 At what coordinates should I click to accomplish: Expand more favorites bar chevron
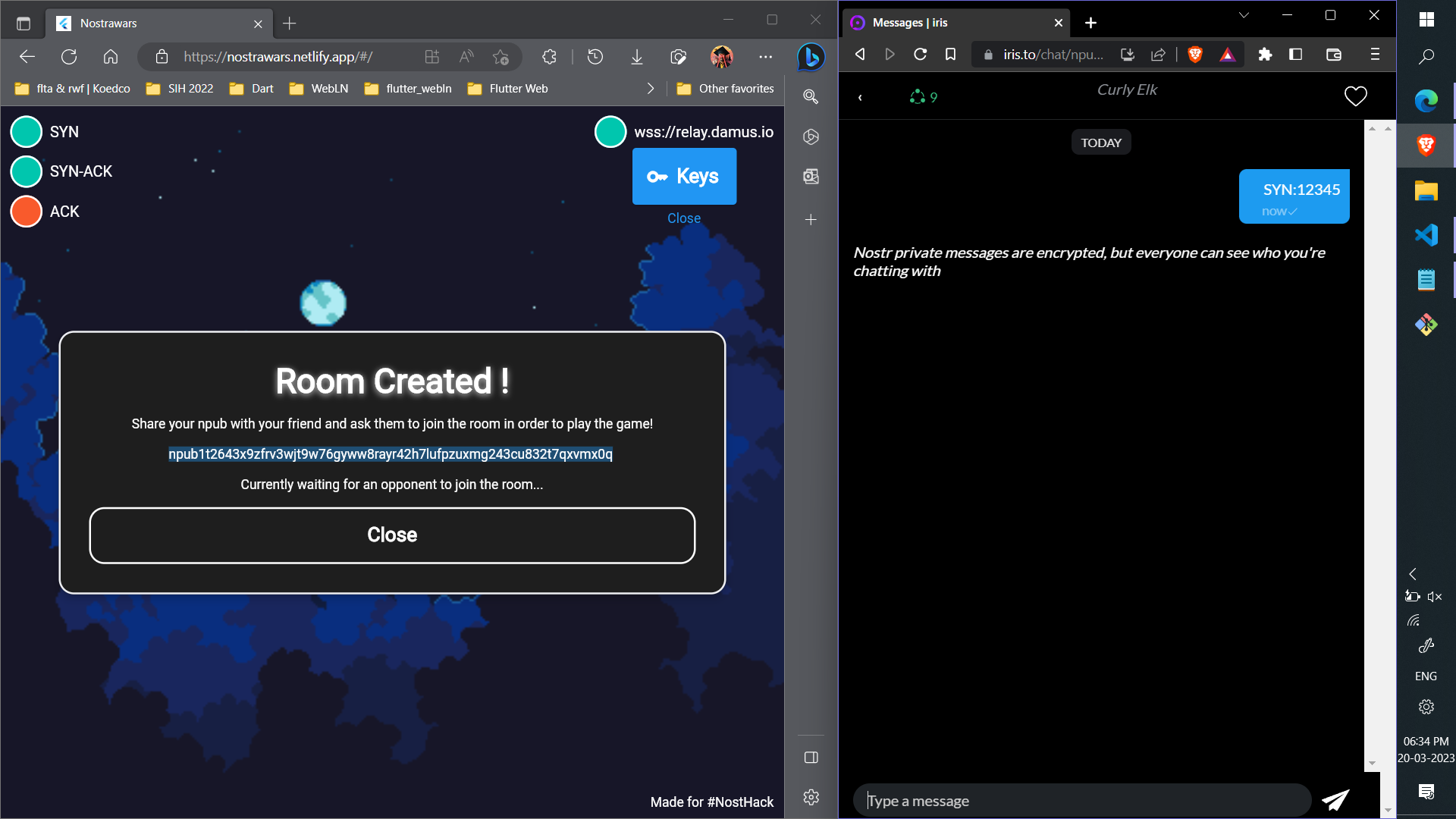coord(650,89)
